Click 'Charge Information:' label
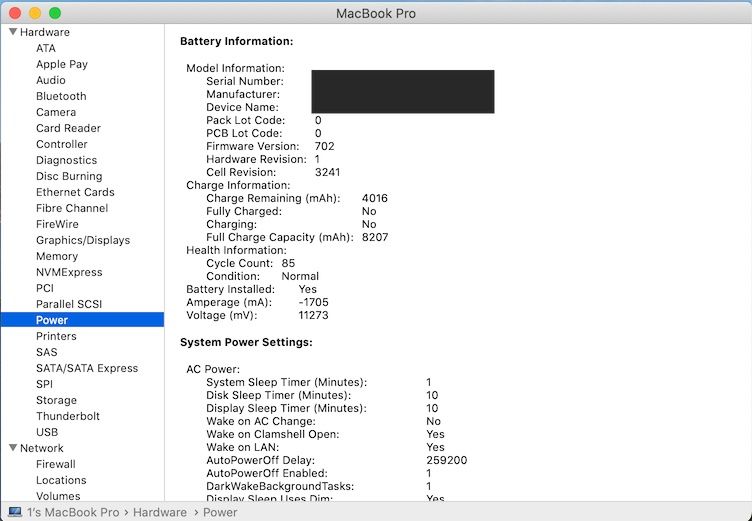The height and width of the screenshot is (521, 752). [x=238, y=185]
